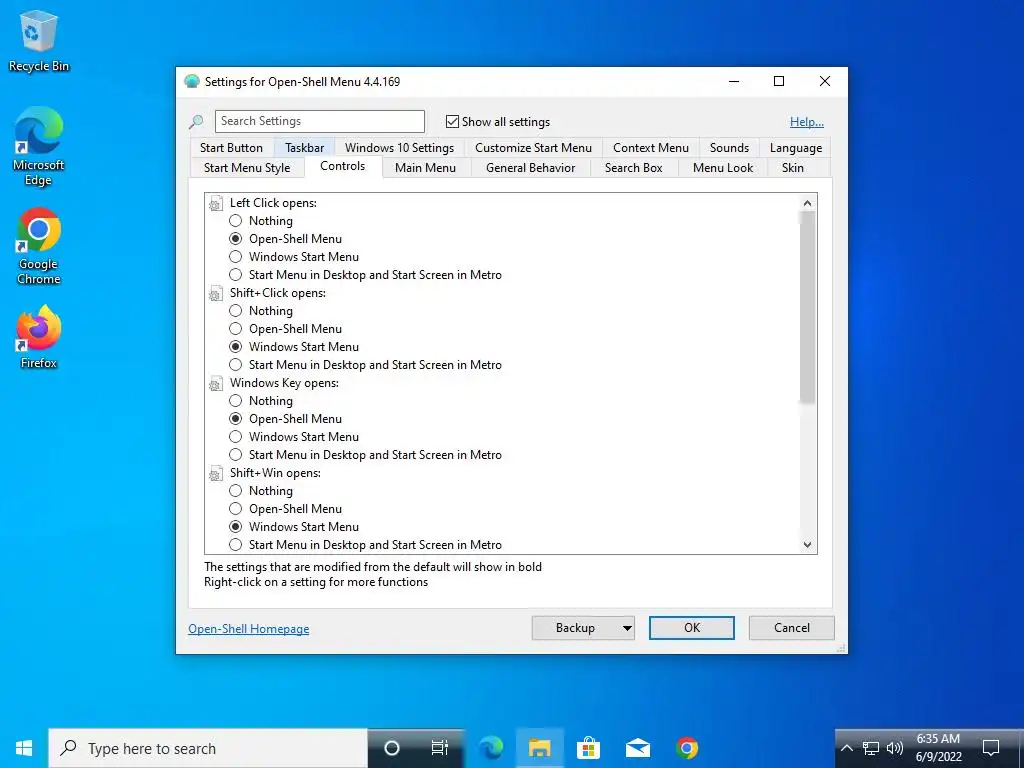Open the Menu Look tab
Viewport: 1024px width, 768px height.
pyautogui.click(x=723, y=168)
